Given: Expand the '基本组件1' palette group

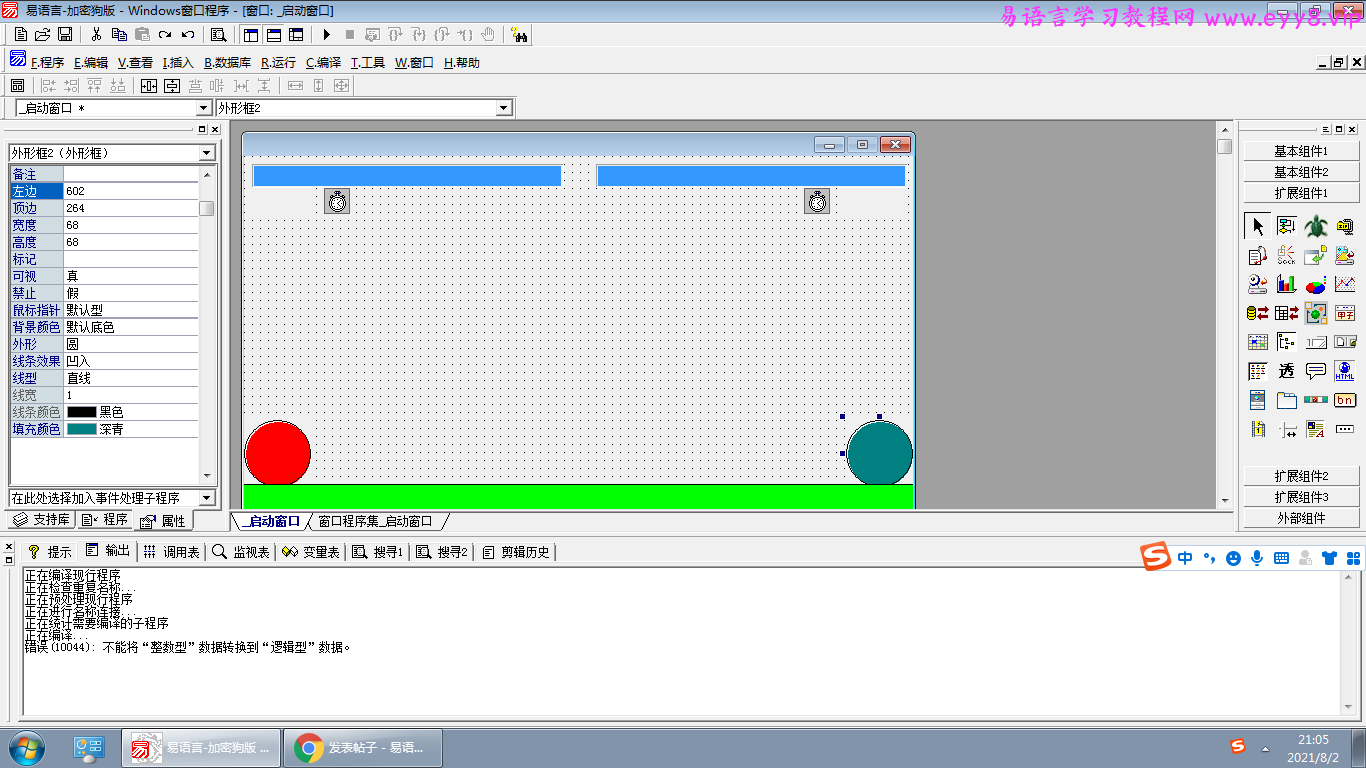Looking at the screenshot, I should coord(1301,151).
